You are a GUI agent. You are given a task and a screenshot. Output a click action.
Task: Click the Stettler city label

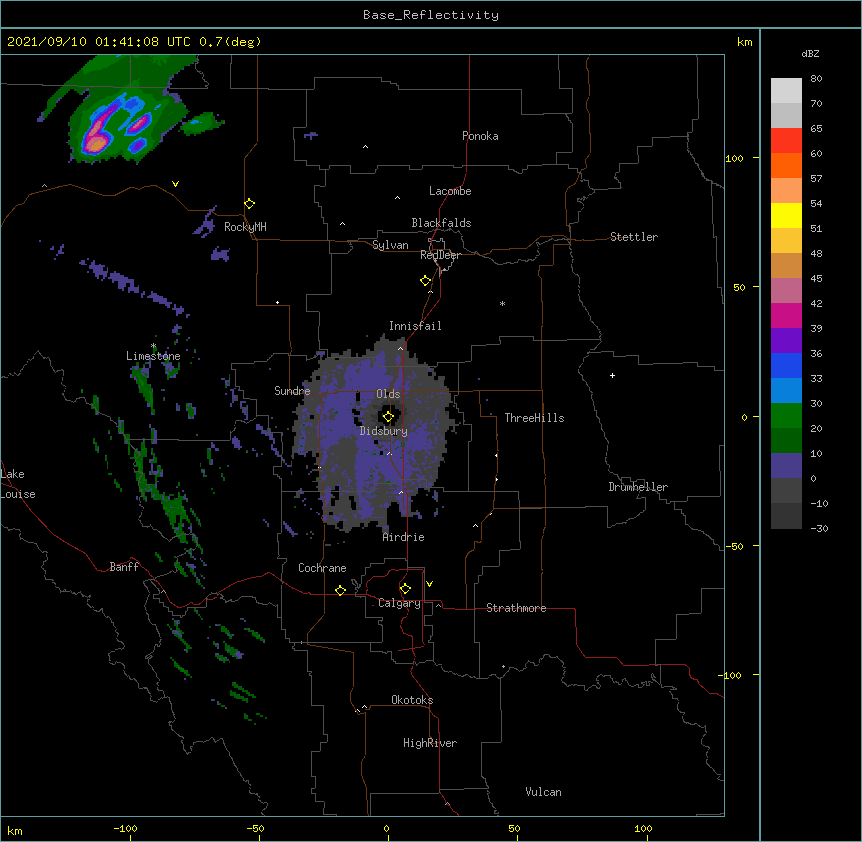634,237
